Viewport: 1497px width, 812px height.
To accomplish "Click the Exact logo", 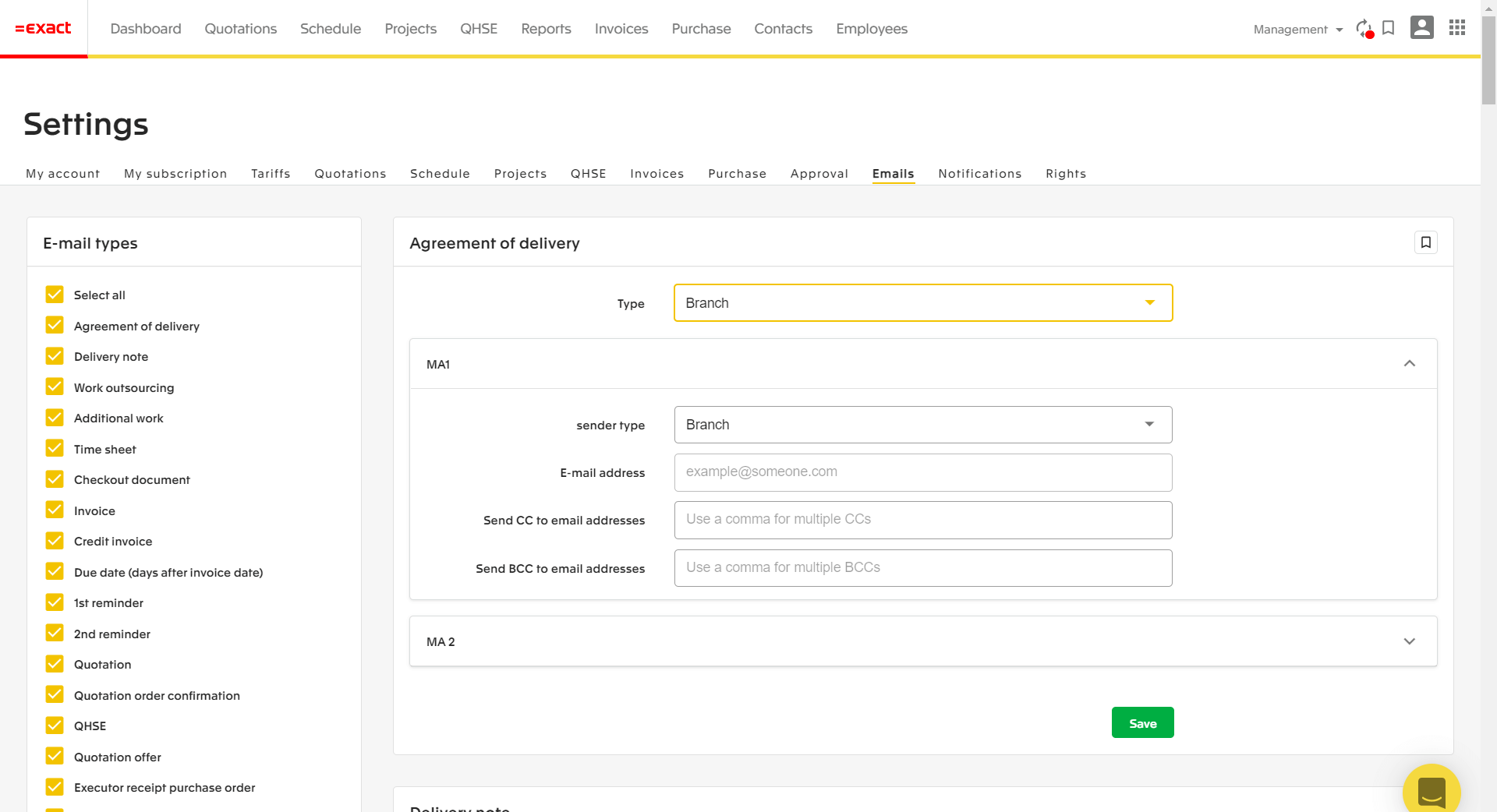I will [44, 28].
